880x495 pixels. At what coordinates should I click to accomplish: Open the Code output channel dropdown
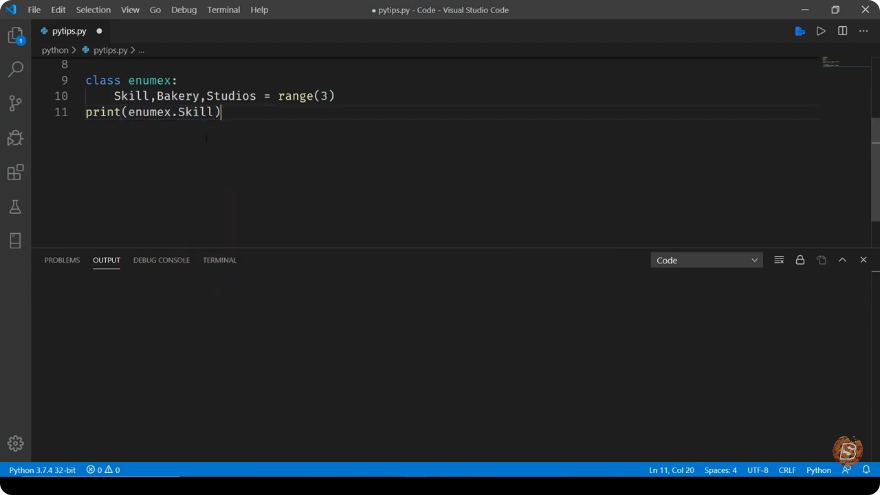pos(707,260)
